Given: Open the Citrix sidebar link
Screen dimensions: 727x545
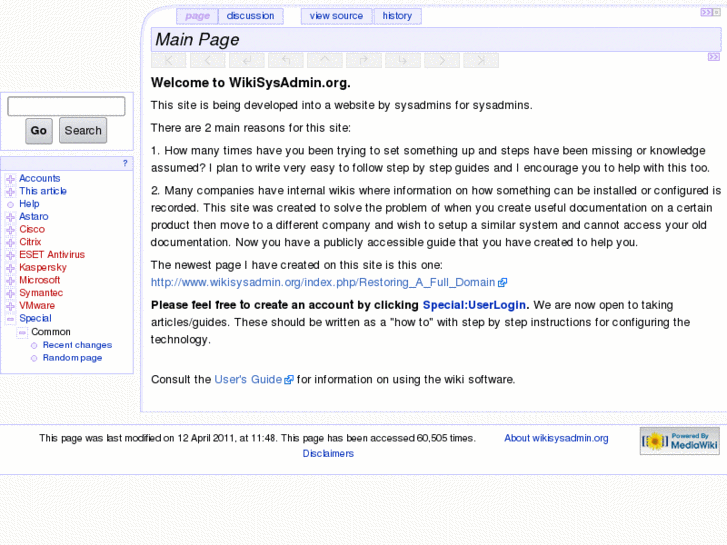Looking at the screenshot, I should tap(30, 242).
